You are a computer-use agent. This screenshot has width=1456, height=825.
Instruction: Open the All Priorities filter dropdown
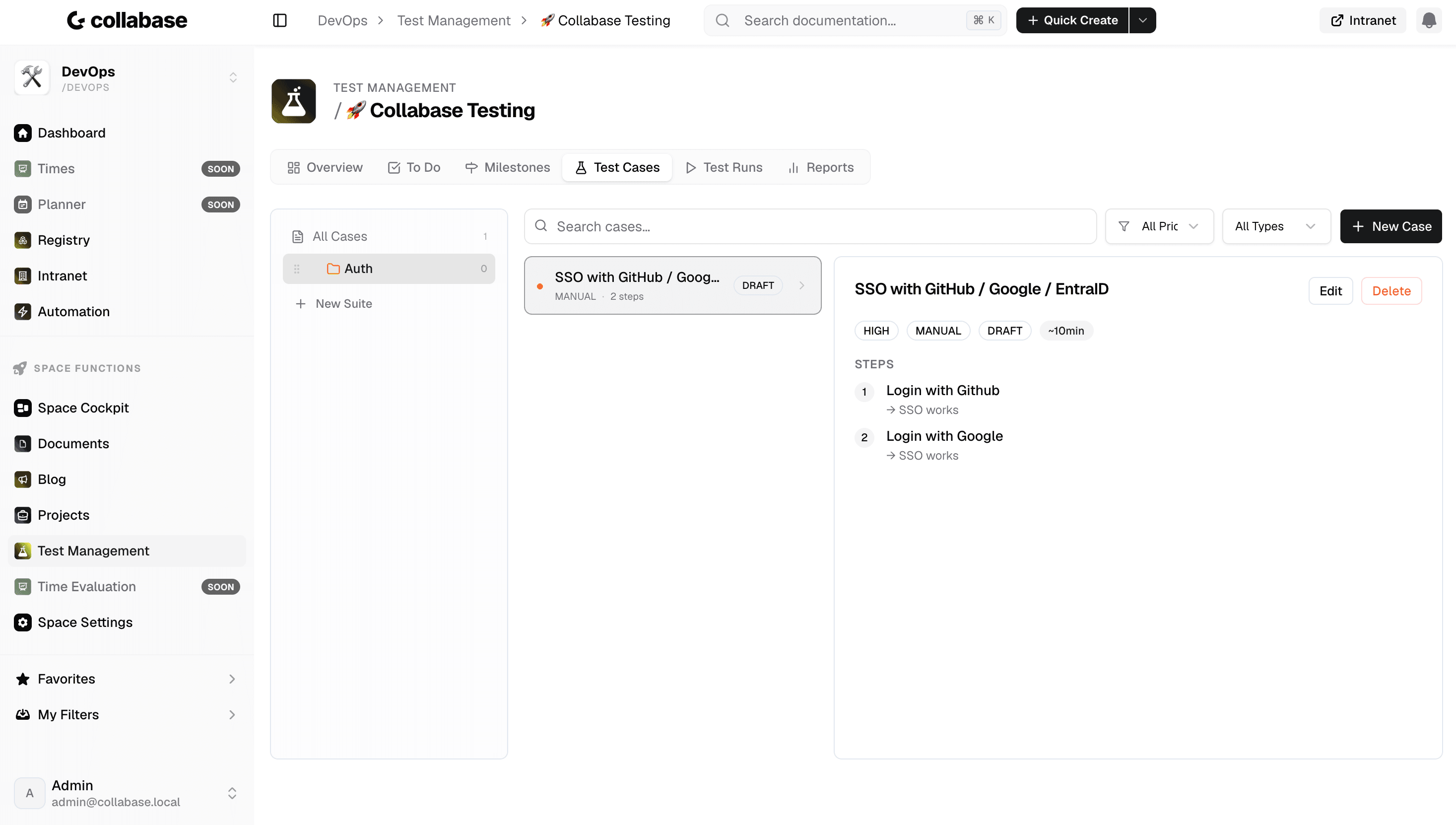[x=1159, y=226]
